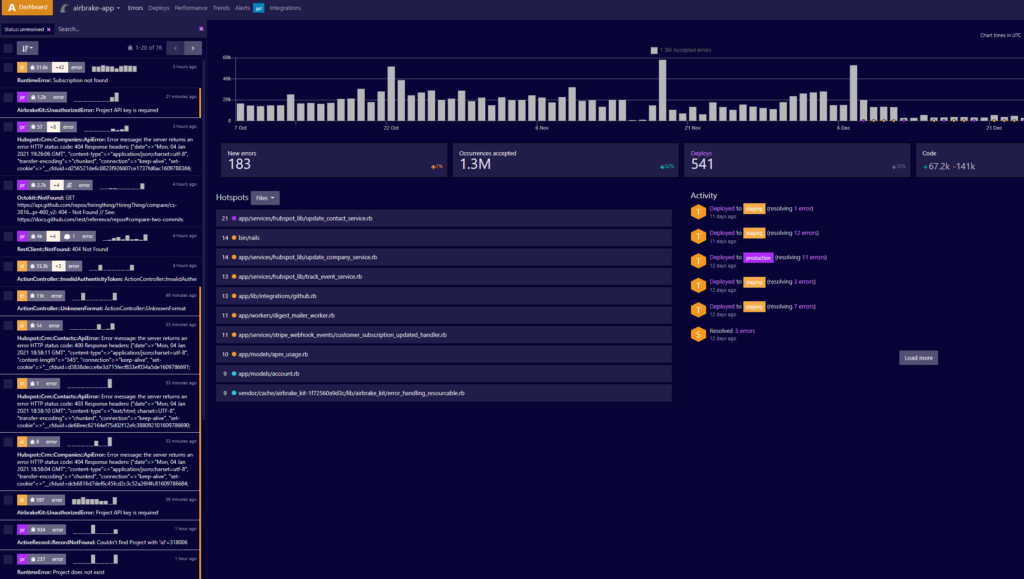Open the 'Deploys' stat card link
The height and width of the screenshot is (579, 1024).
tap(701, 153)
